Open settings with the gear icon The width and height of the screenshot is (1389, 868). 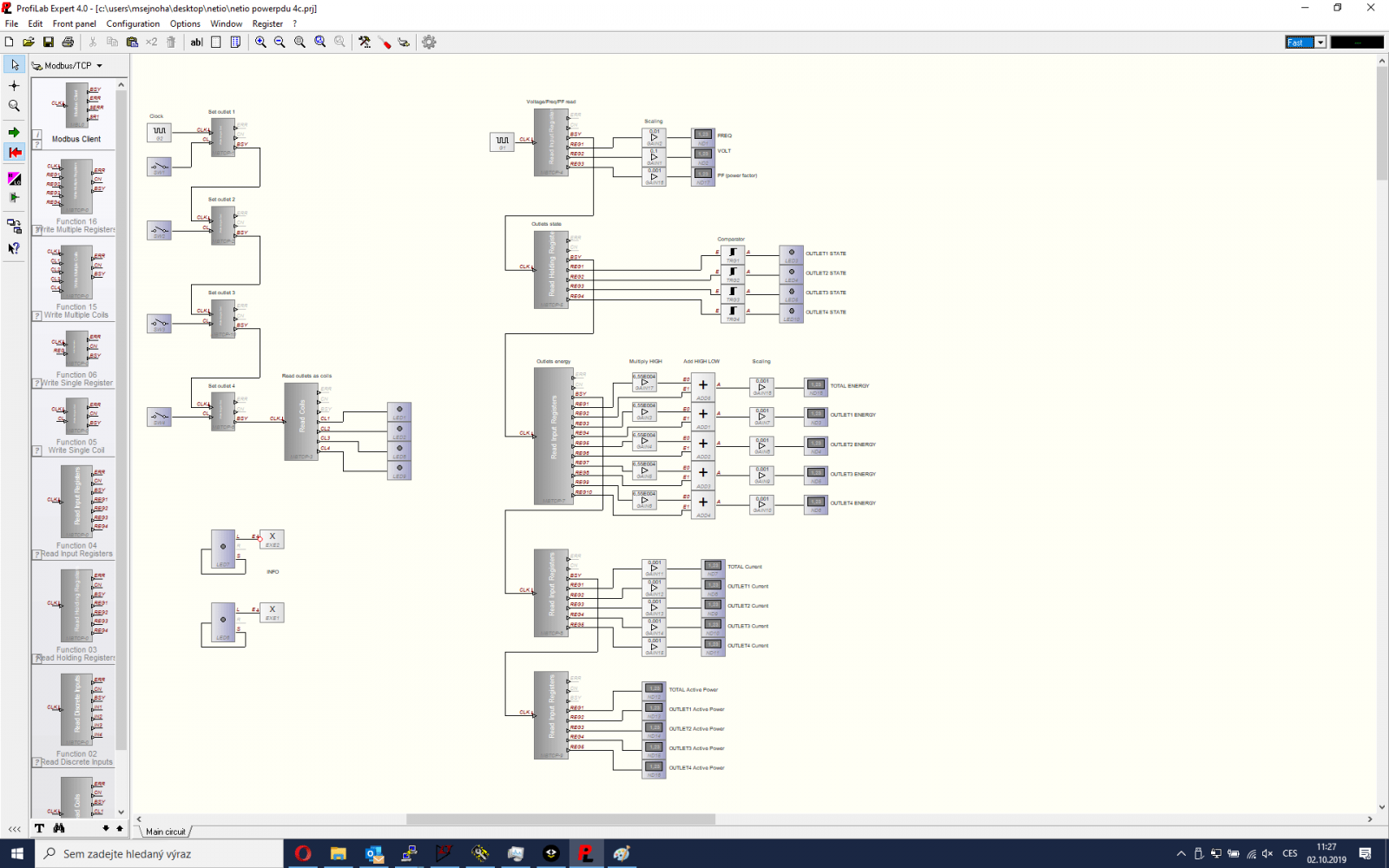click(x=429, y=42)
